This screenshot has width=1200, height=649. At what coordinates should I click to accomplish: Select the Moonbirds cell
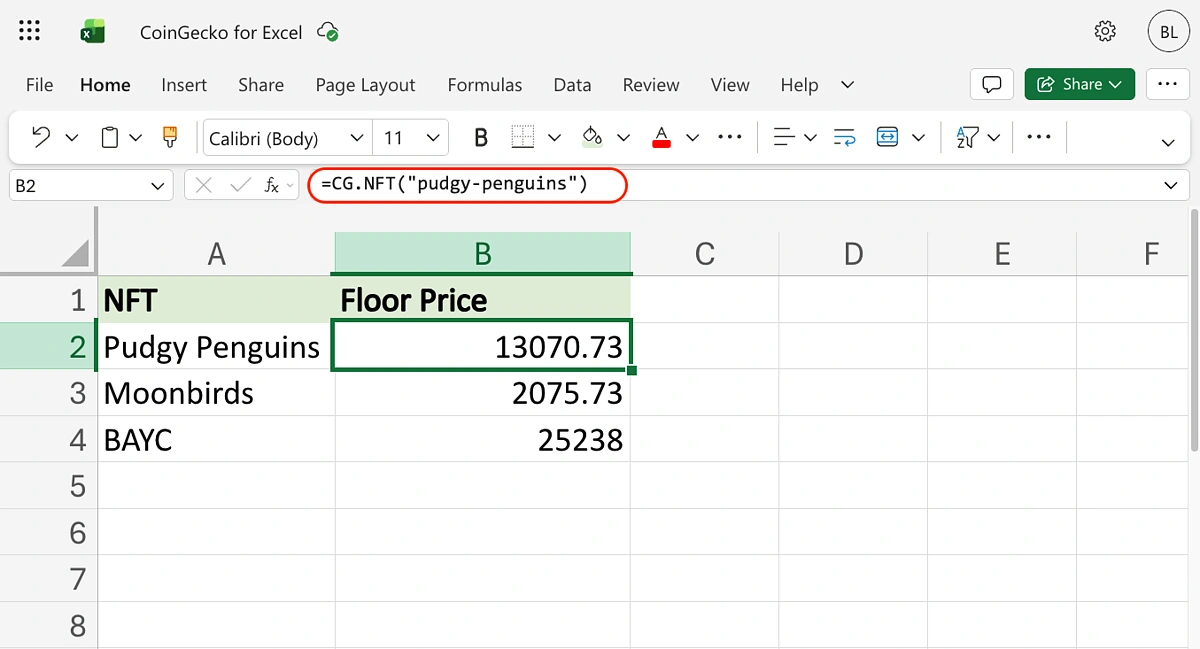point(216,393)
